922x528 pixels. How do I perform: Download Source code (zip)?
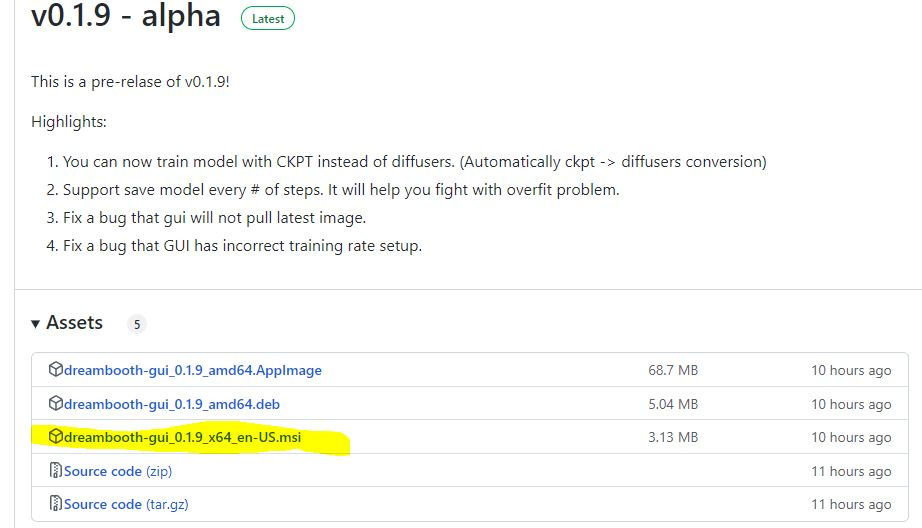pos(118,472)
